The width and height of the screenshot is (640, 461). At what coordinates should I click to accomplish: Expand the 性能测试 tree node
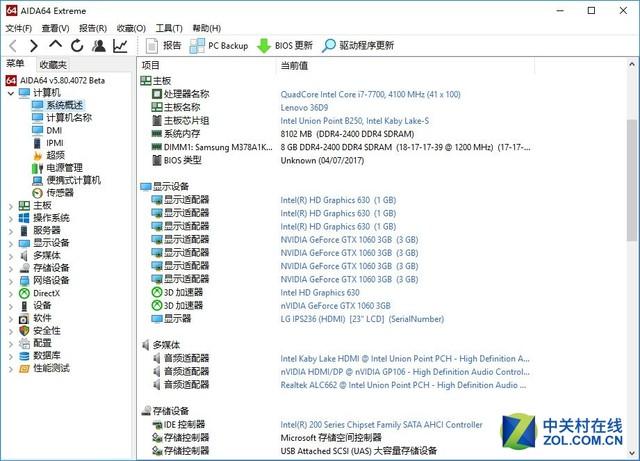(x=11, y=369)
